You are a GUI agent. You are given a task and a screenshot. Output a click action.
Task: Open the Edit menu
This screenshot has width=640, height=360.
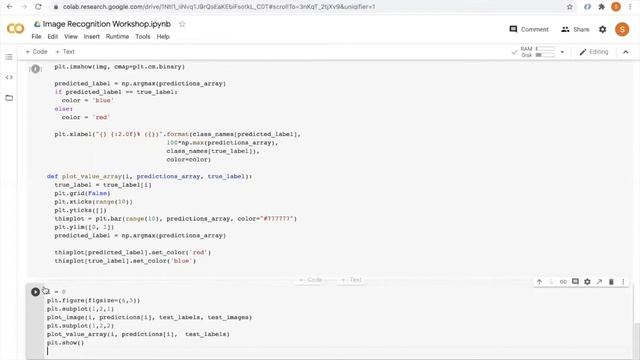[x=53, y=37]
